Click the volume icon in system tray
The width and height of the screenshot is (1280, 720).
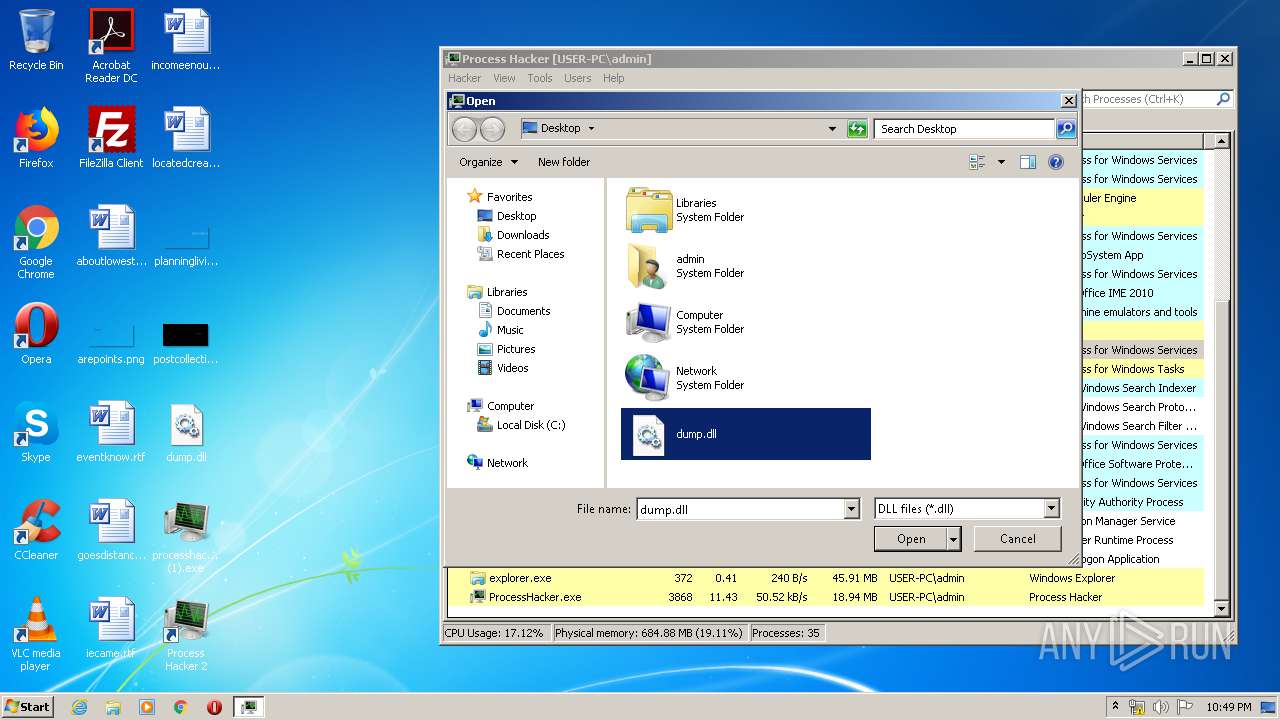click(x=1160, y=707)
